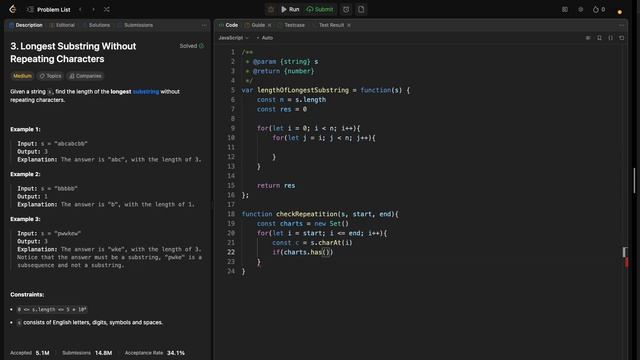Open the layout manager icon

click(x=565, y=9)
